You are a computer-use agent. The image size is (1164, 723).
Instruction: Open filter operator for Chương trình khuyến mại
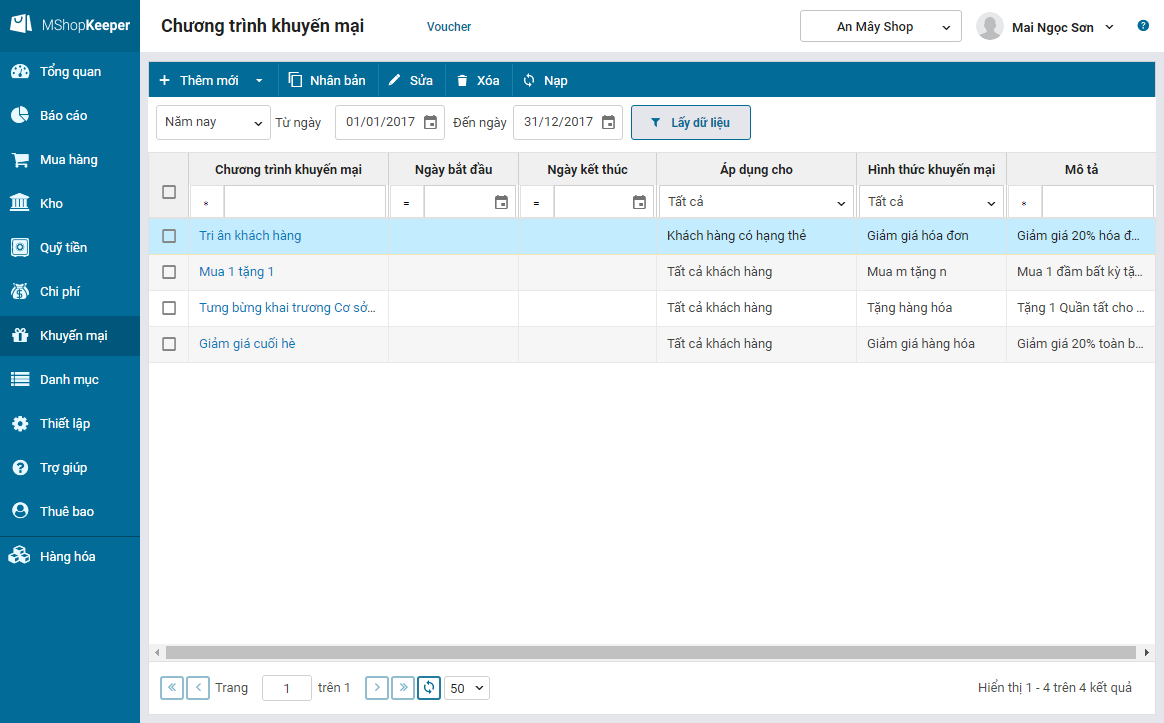(207, 203)
